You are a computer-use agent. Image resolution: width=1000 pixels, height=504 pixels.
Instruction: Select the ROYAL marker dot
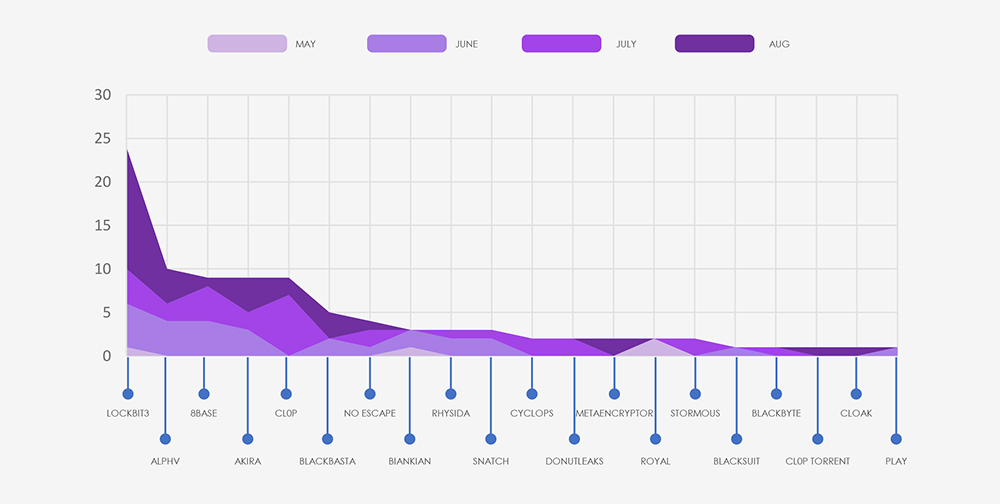(656, 439)
